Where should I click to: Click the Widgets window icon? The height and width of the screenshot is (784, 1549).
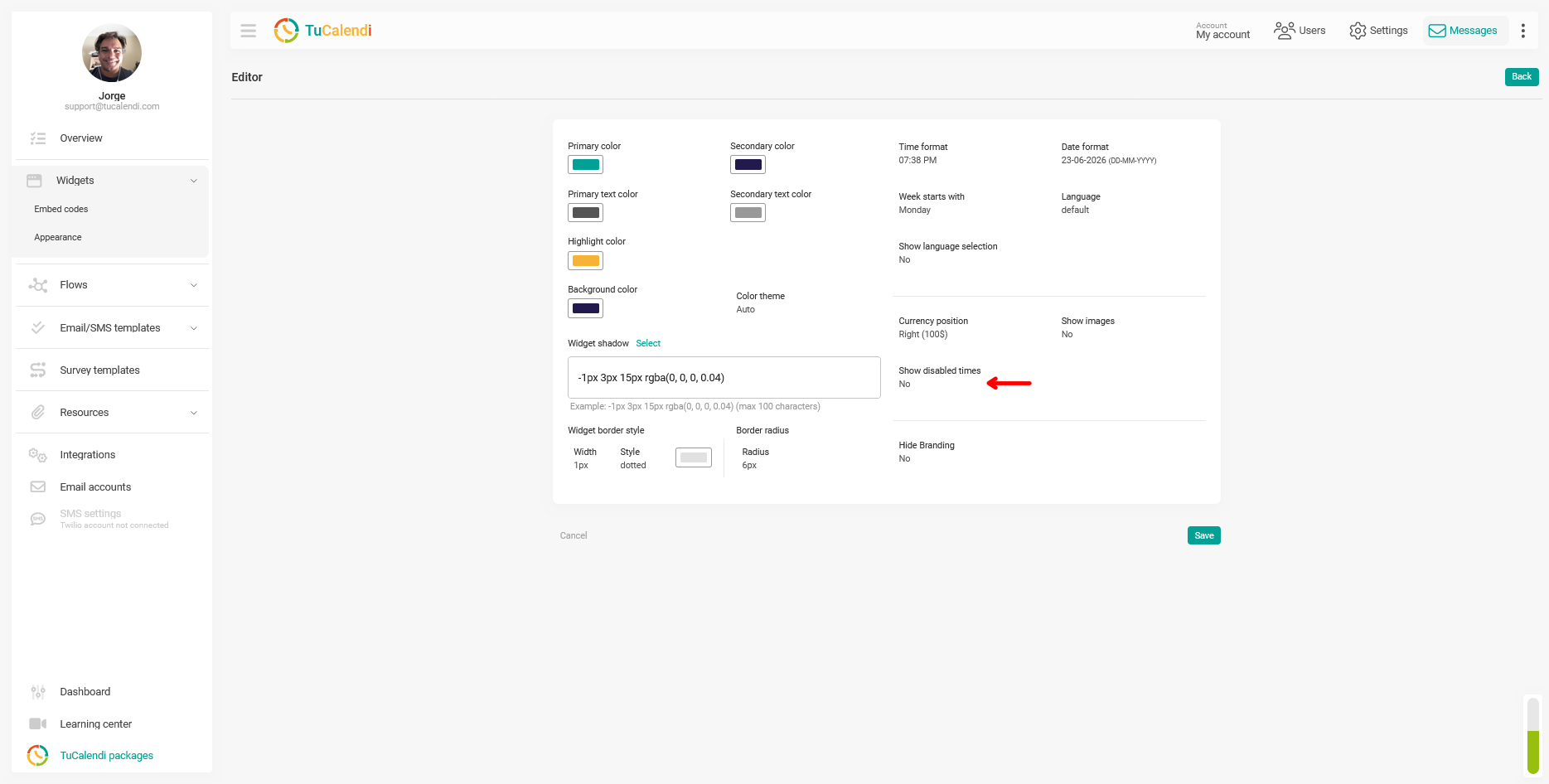(x=35, y=181)
